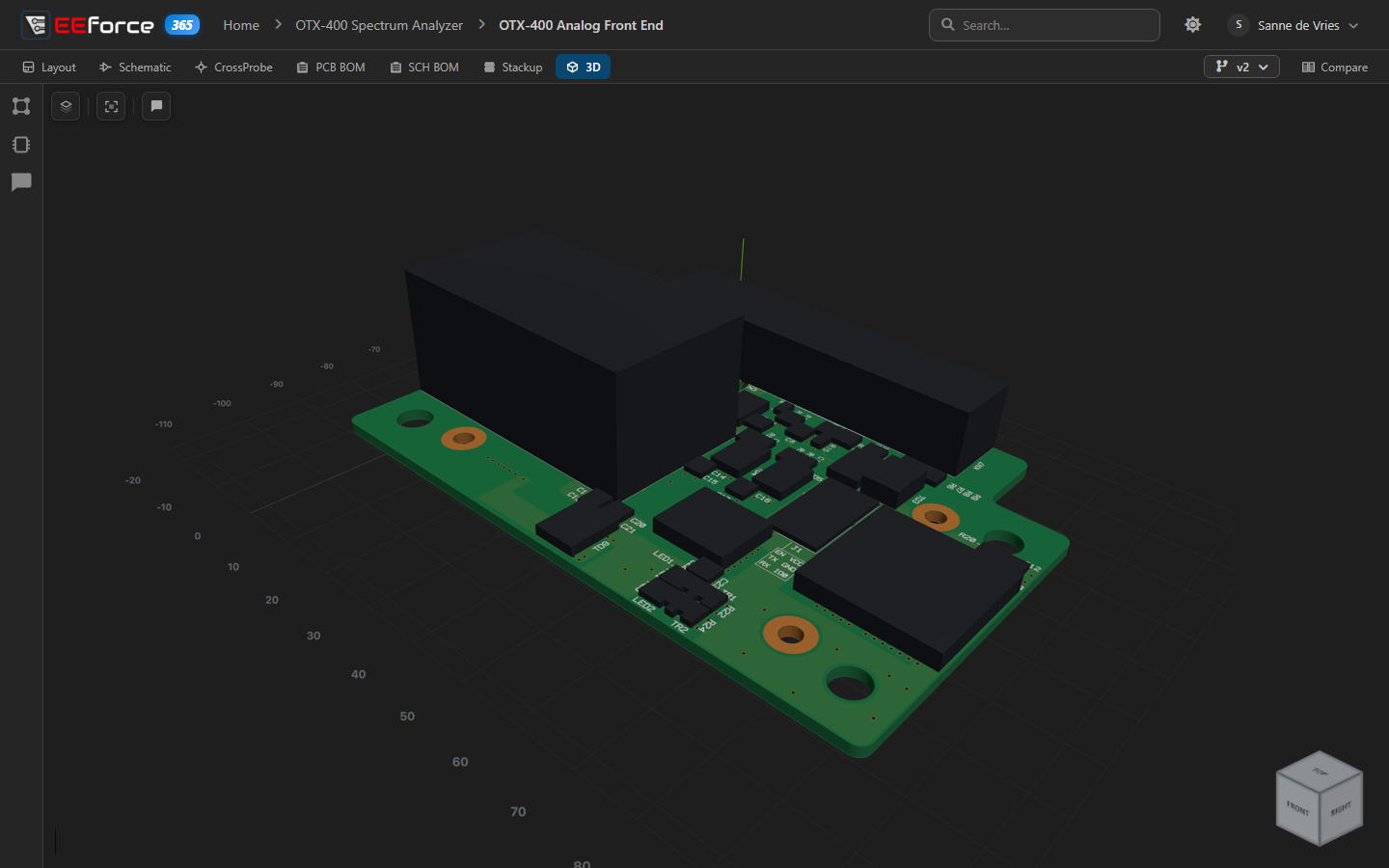Click OTX-400 Analog Front End breadcrumb
This screenshot has height=868, width=1389.
click(581, 25)
